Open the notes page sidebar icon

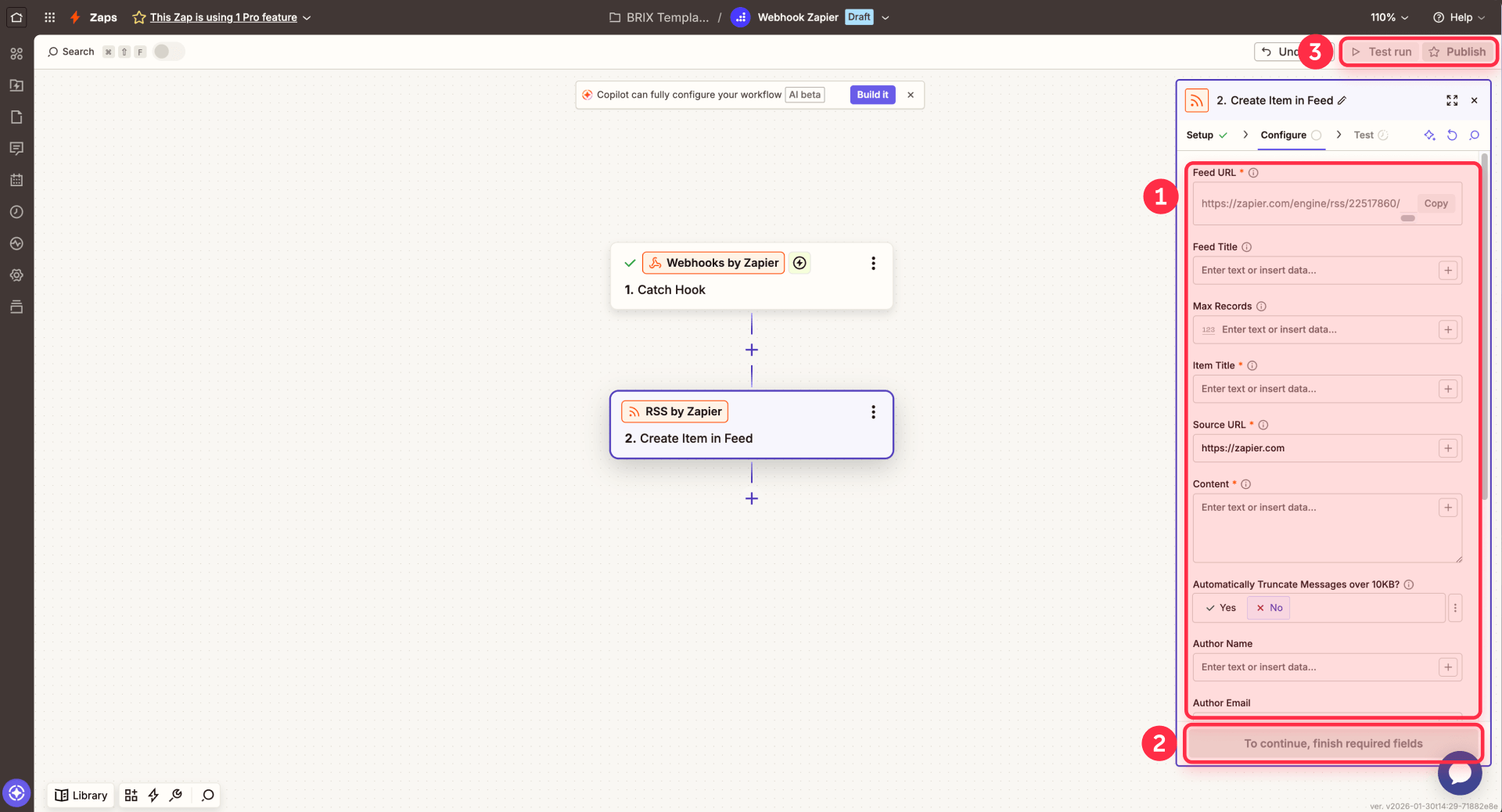pyautogui.click(x=16, y=117)
